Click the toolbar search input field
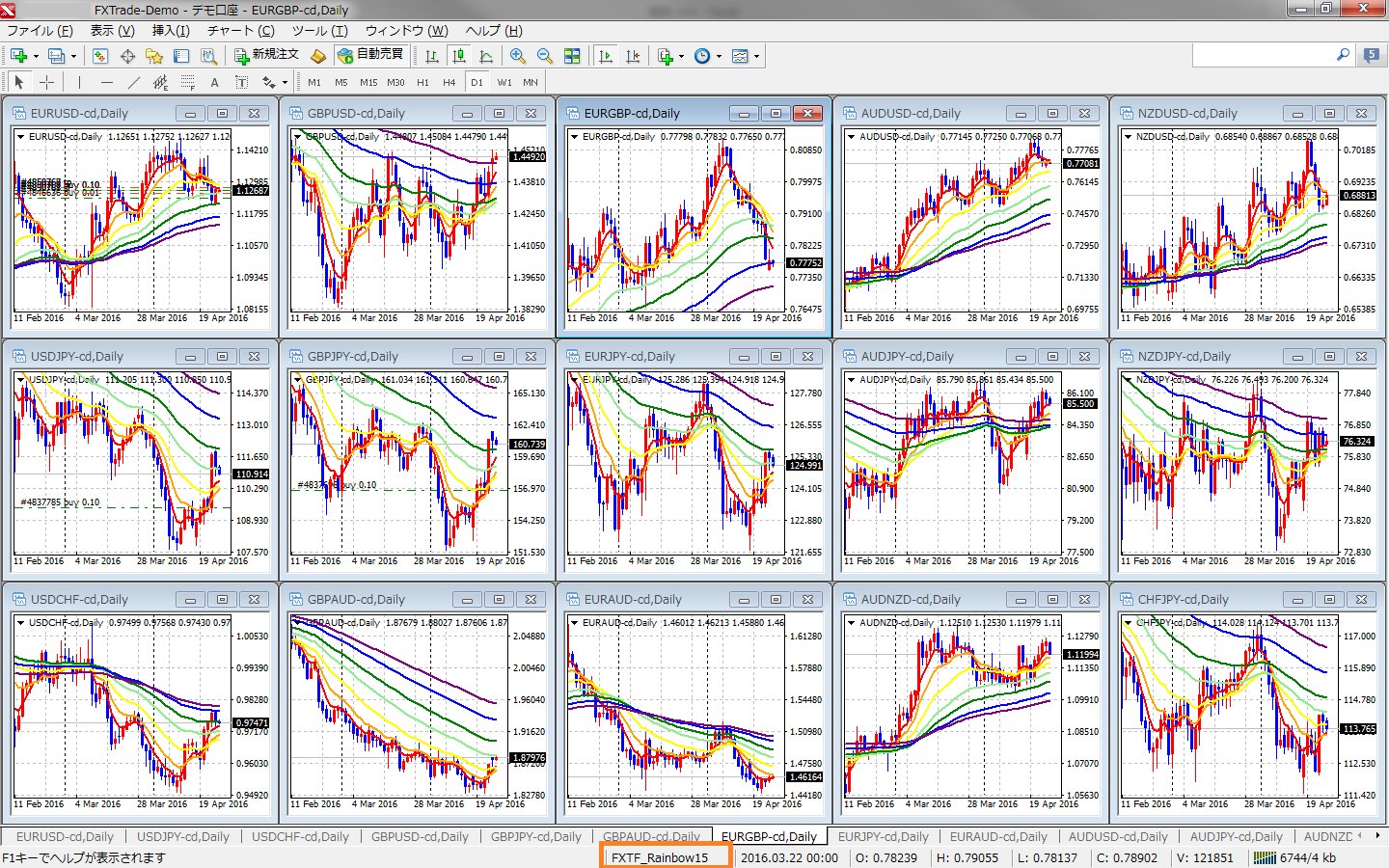The image size is (1389, 868). 1264,55
